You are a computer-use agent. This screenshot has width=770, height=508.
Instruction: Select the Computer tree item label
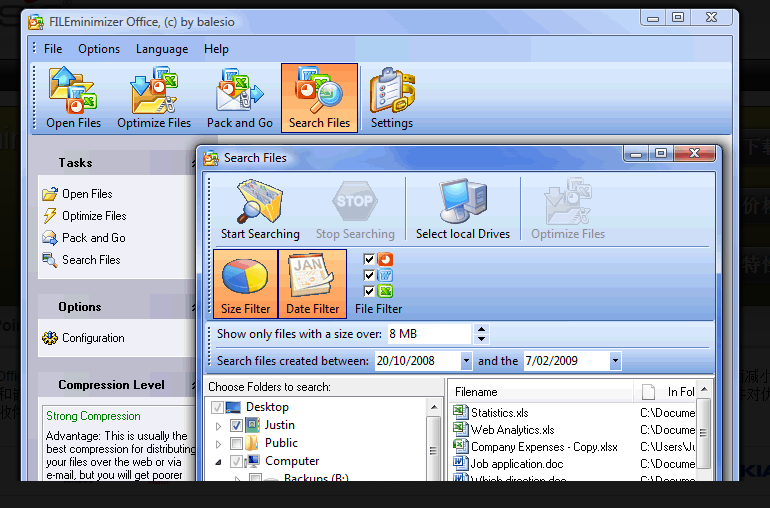click(x=292, y=461)
